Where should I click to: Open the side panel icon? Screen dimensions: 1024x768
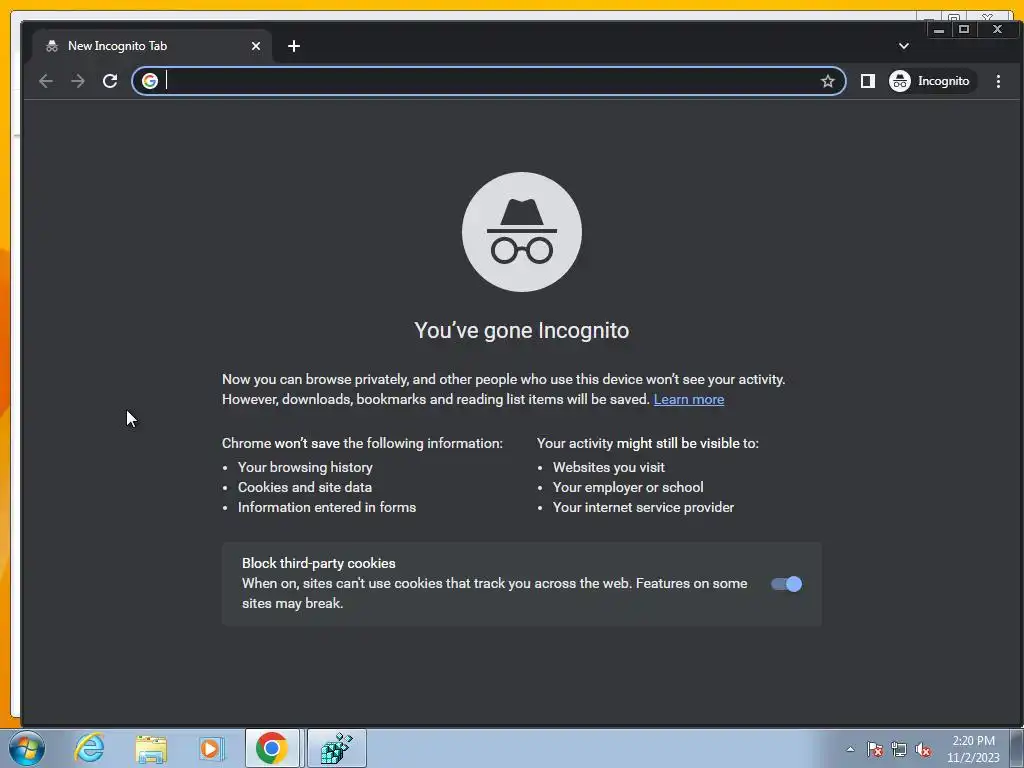867,81
